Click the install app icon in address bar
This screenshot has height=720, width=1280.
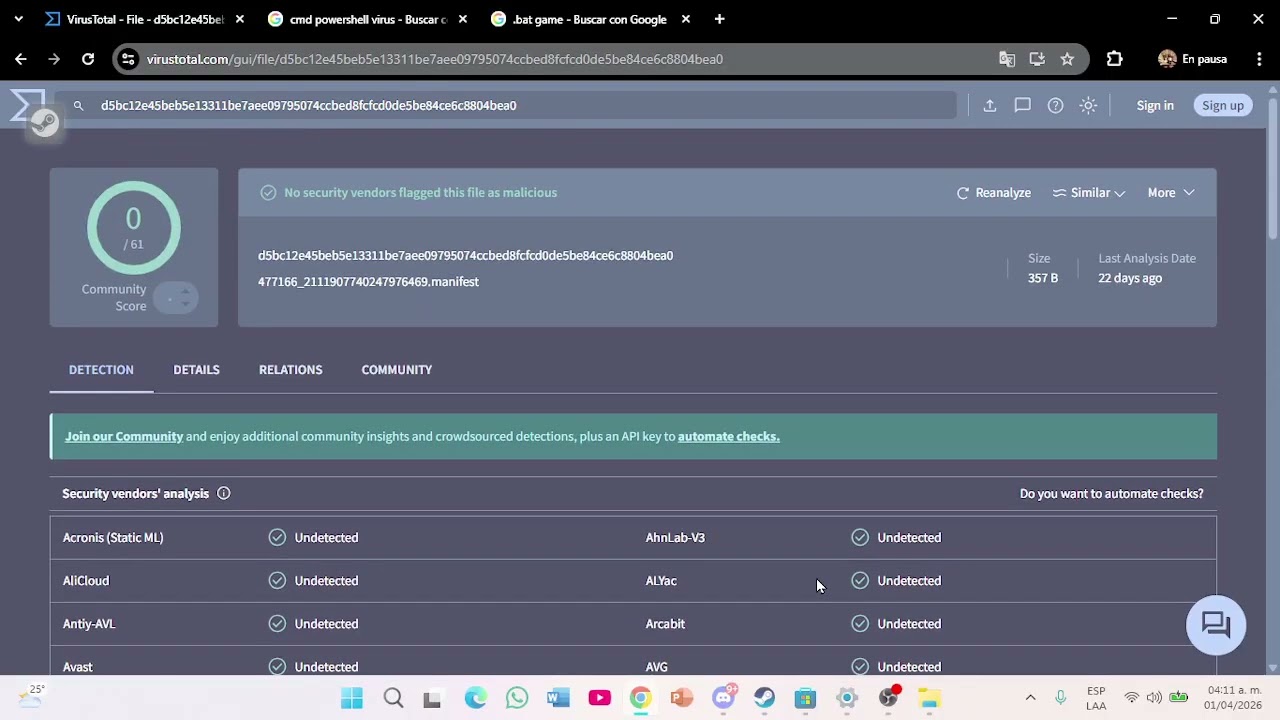click(x=1037, y=59)
